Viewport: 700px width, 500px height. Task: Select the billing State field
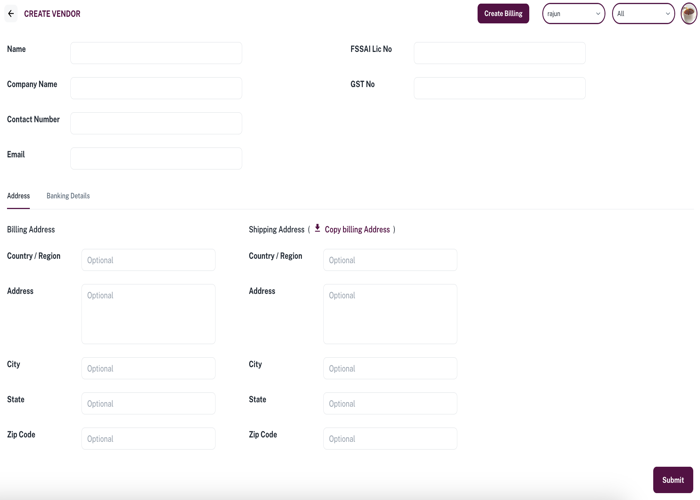coord(148,404)
